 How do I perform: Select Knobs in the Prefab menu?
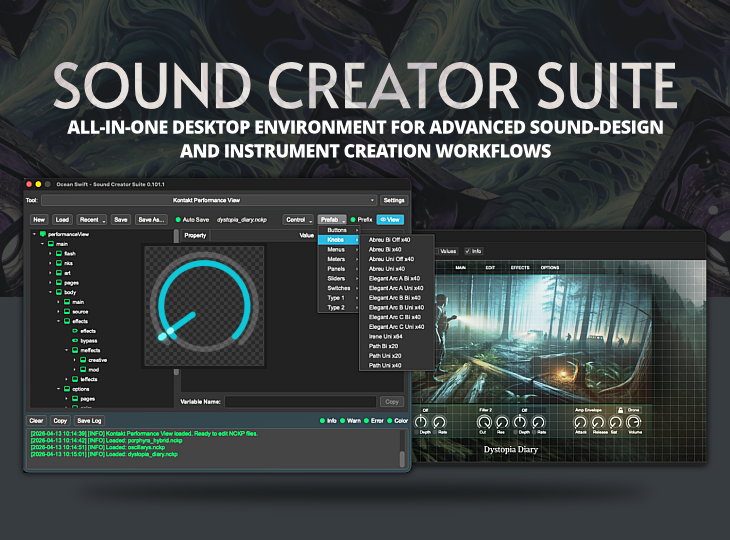[x=338, y=240]
